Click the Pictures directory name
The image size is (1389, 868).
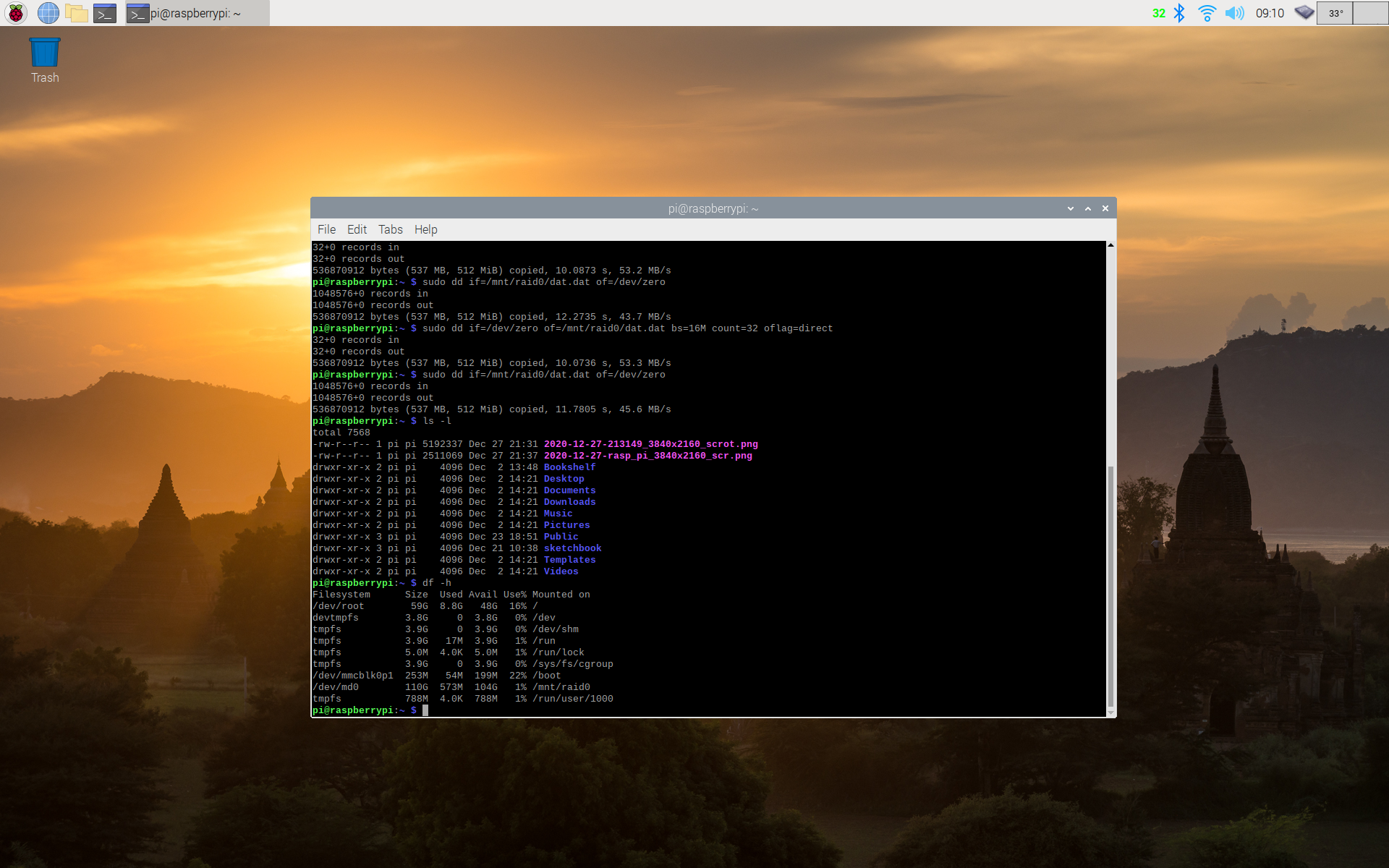point(567,525)
